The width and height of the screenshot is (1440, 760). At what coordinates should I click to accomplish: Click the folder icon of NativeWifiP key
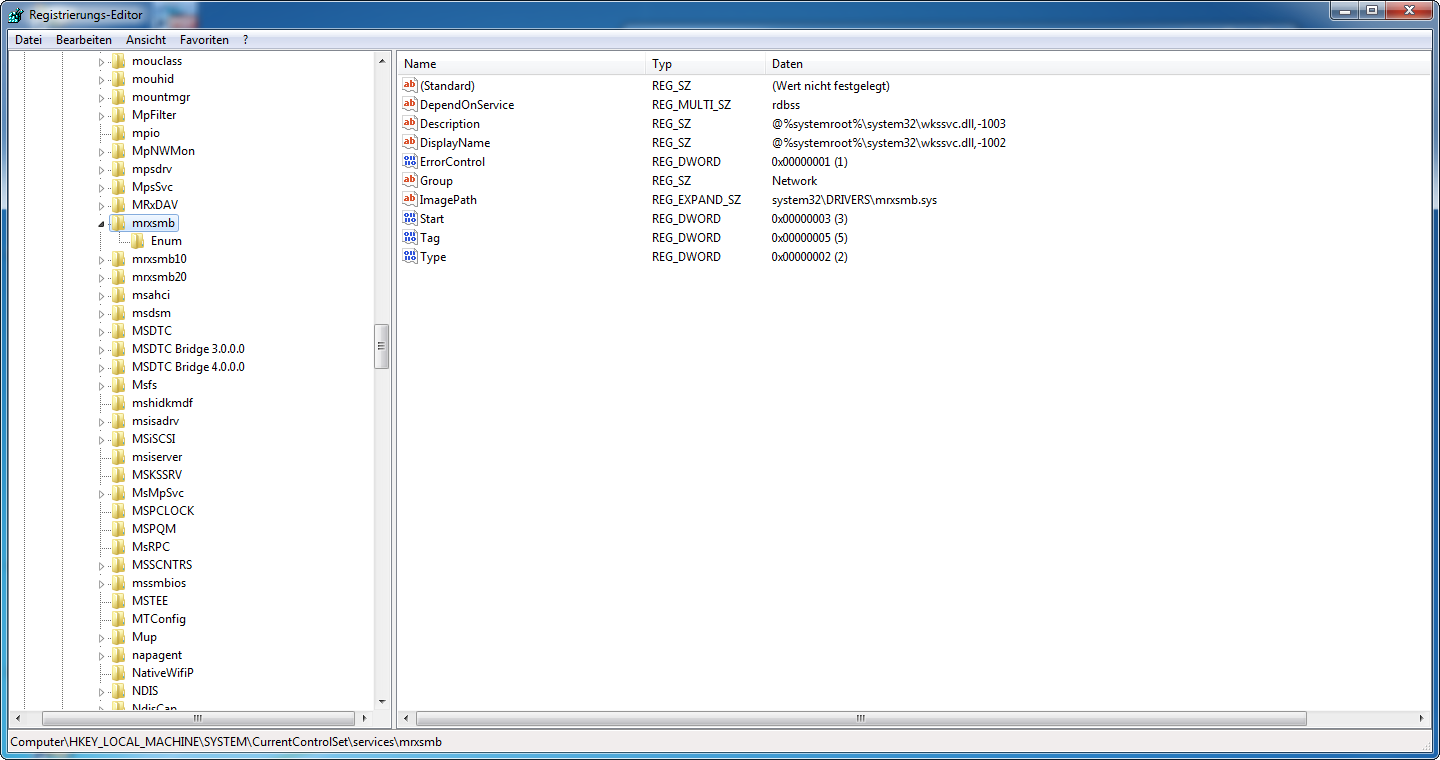point(118,673)
